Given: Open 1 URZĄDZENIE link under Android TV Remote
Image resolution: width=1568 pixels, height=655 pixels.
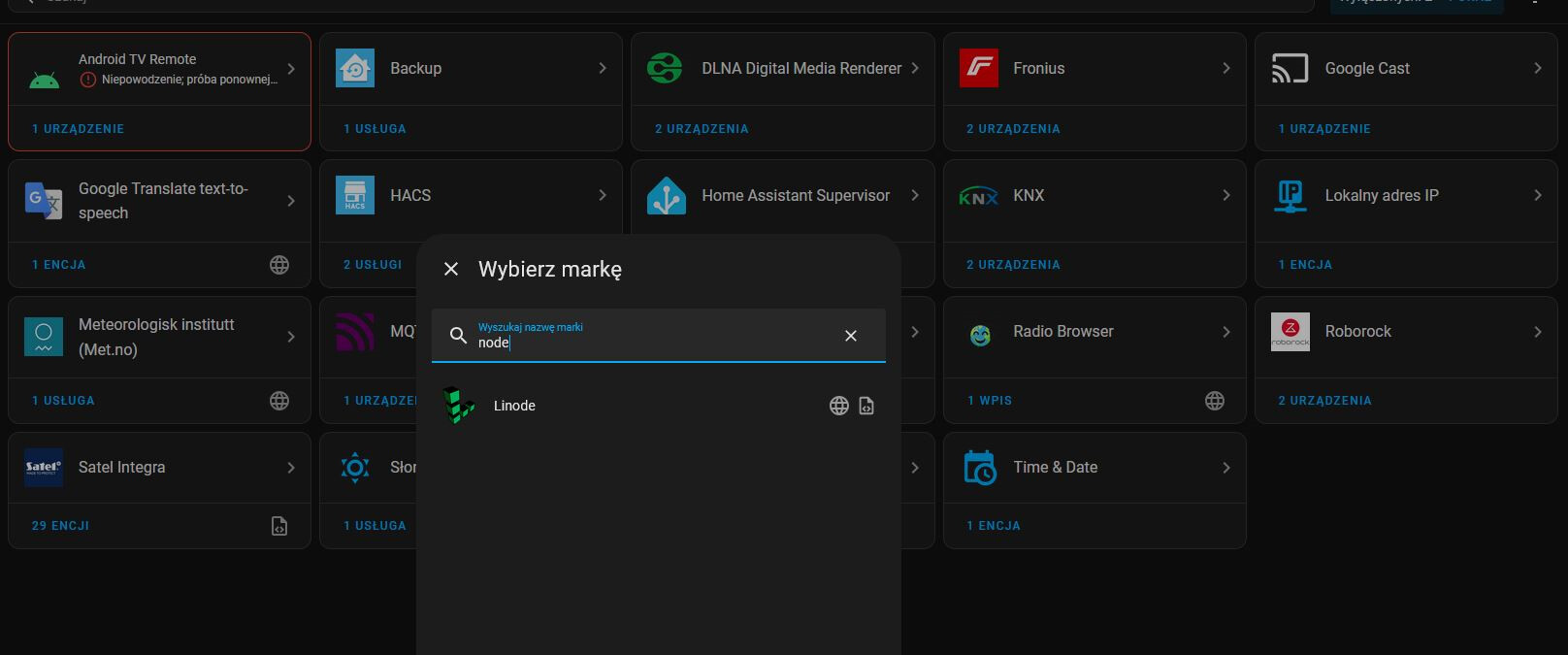Looking at the screenshot, I should (x=78, y=128).
